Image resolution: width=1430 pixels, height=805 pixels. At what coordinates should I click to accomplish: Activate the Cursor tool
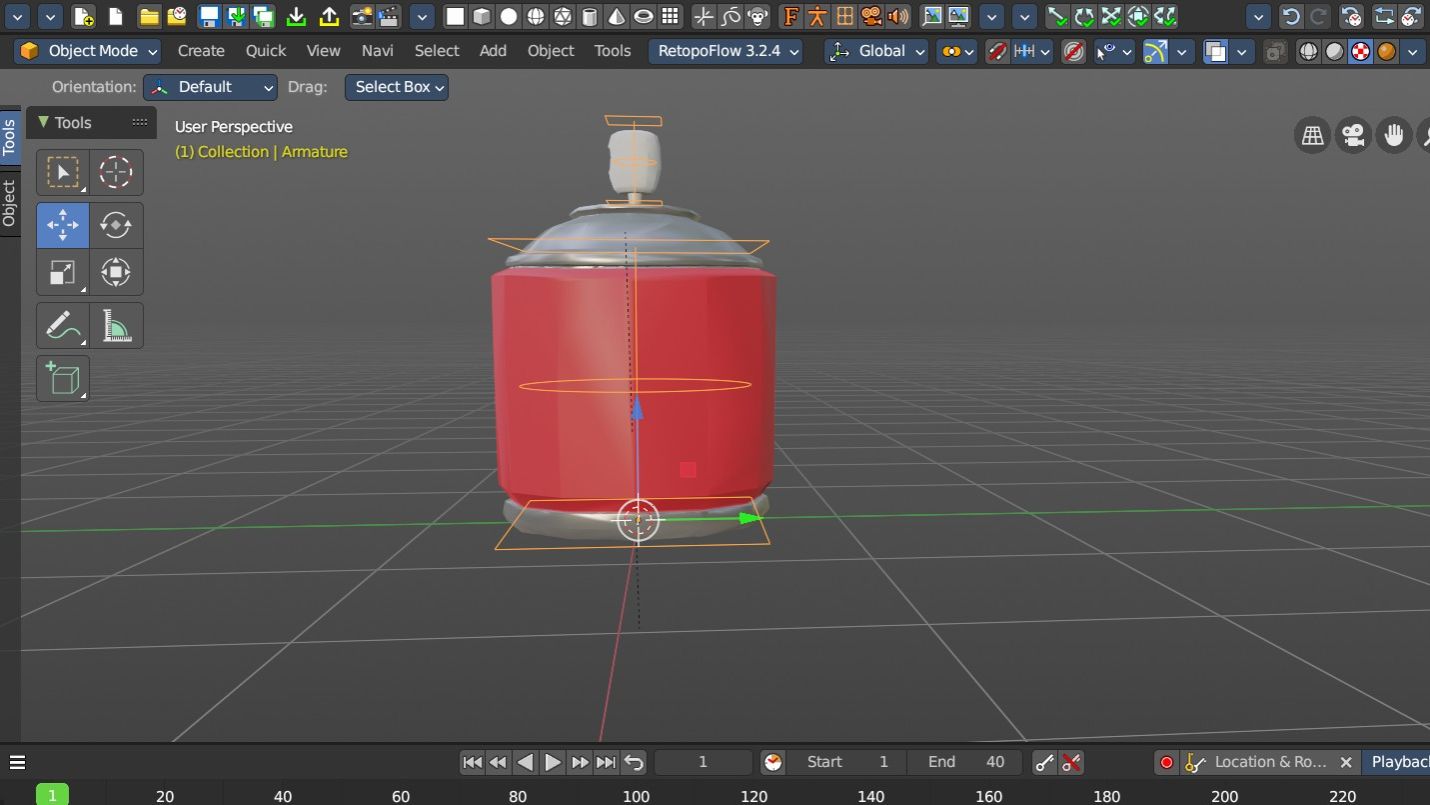click(x=116, y=173)
